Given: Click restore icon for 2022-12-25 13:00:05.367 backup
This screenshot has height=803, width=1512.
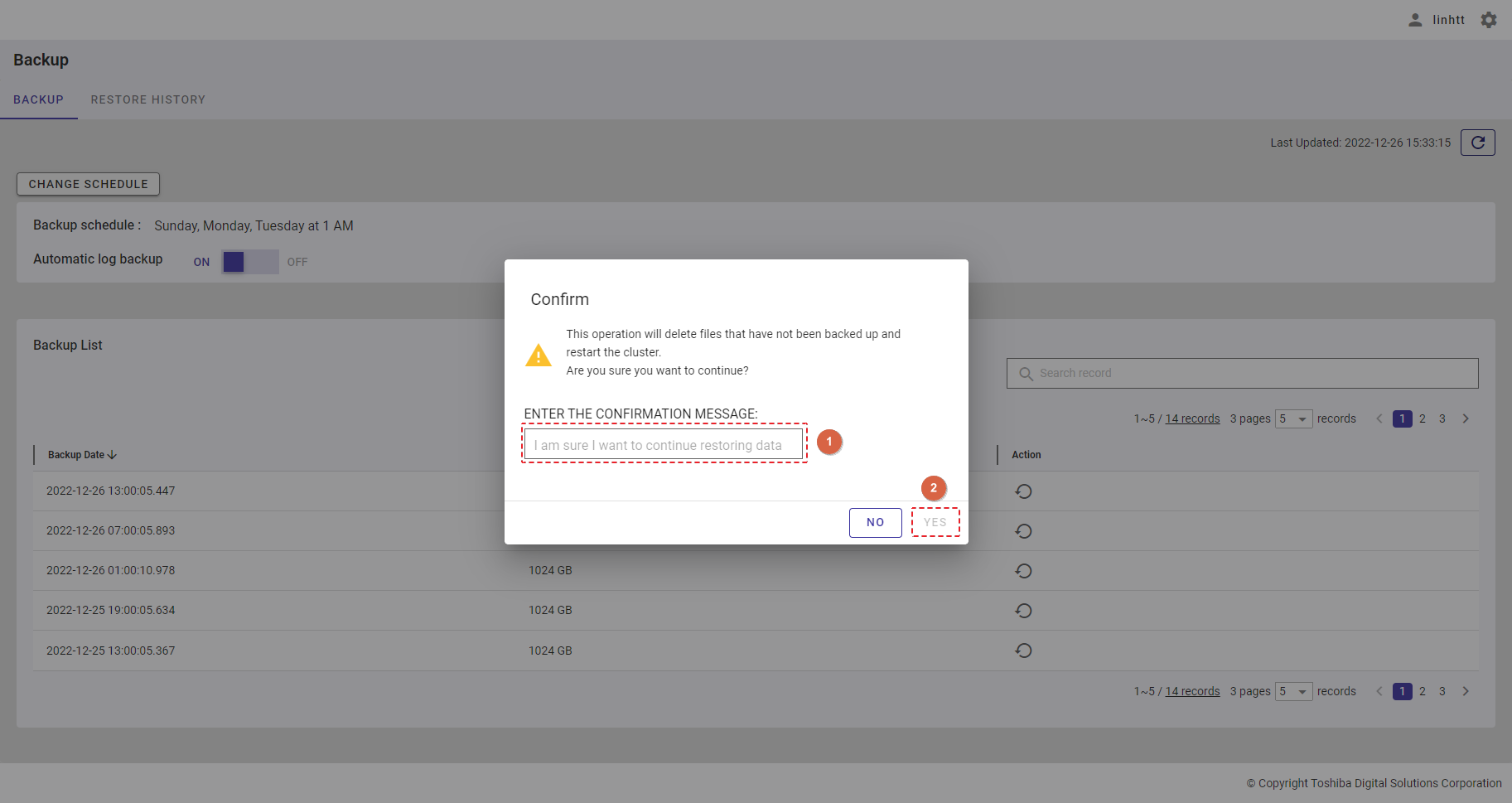Looking at the screenshot, I should point(1023,651).
